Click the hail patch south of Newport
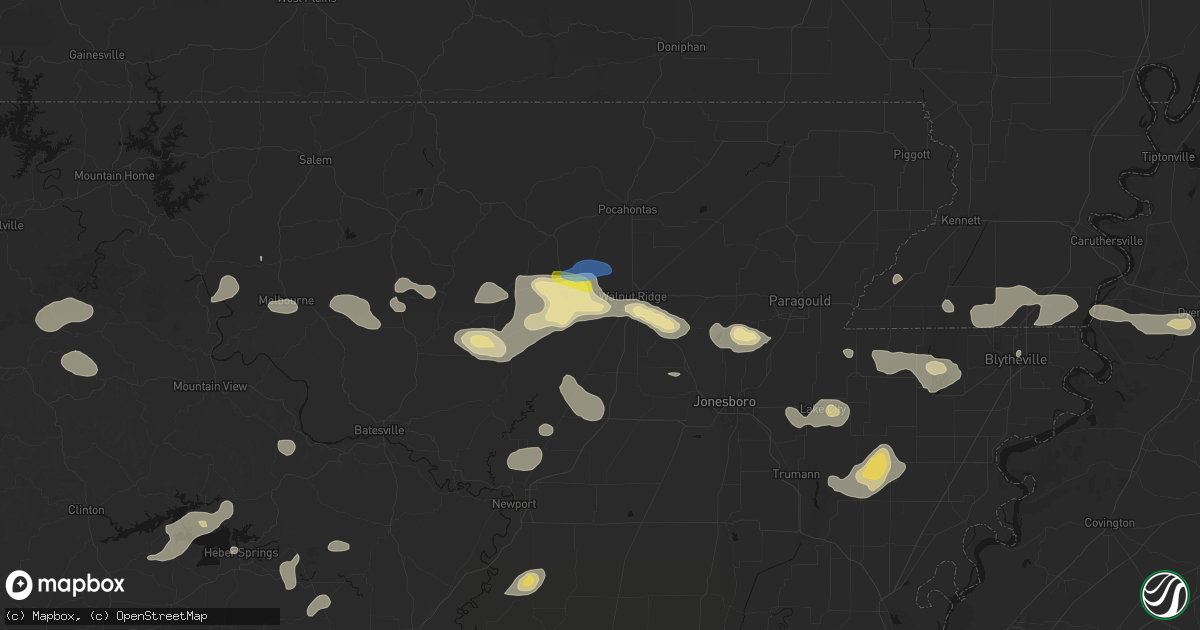 [x=526, y=582]
